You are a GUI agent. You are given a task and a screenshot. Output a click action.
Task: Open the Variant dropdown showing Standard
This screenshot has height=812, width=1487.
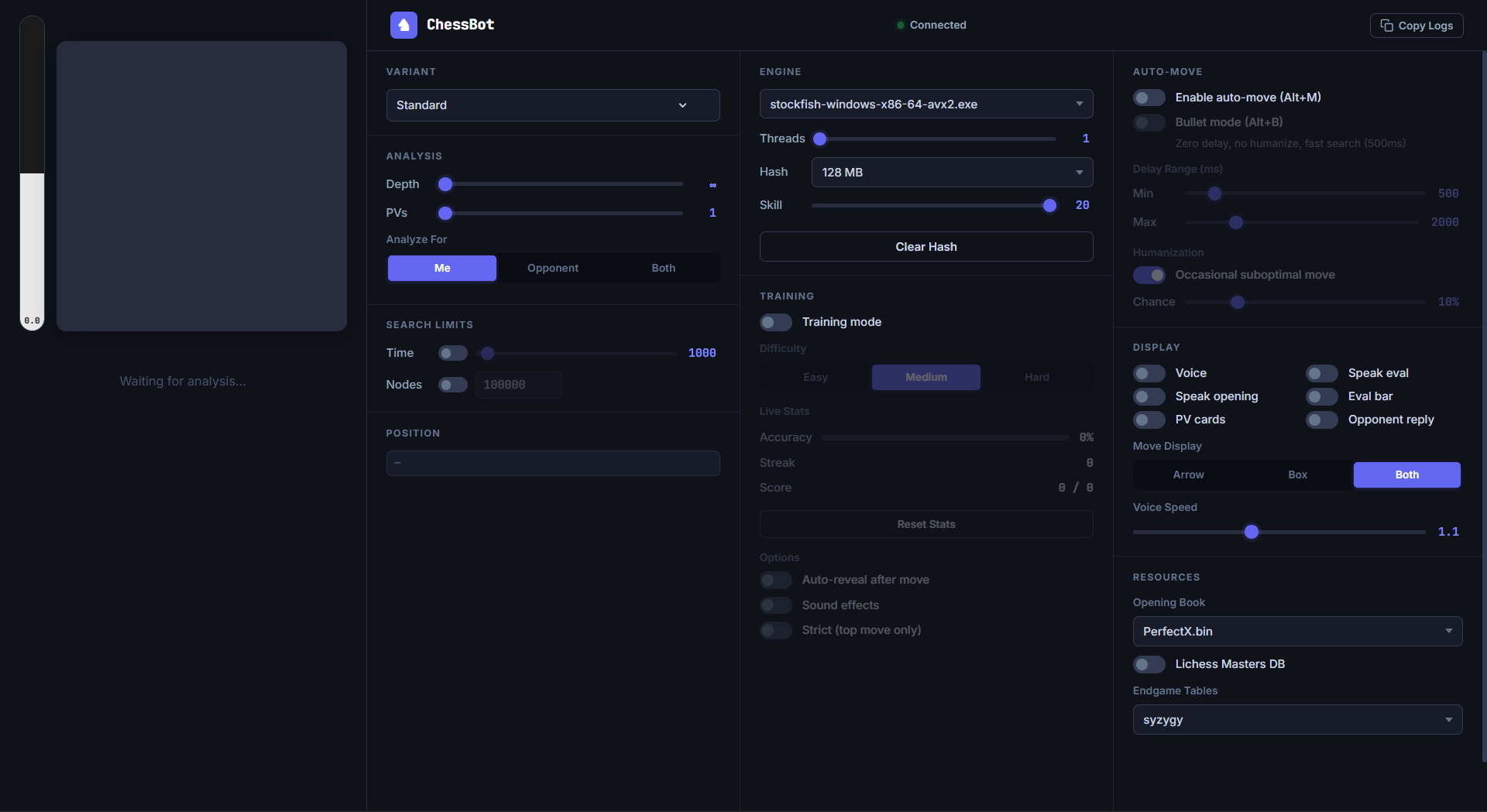pyautogui.click(x=552, y=105)
